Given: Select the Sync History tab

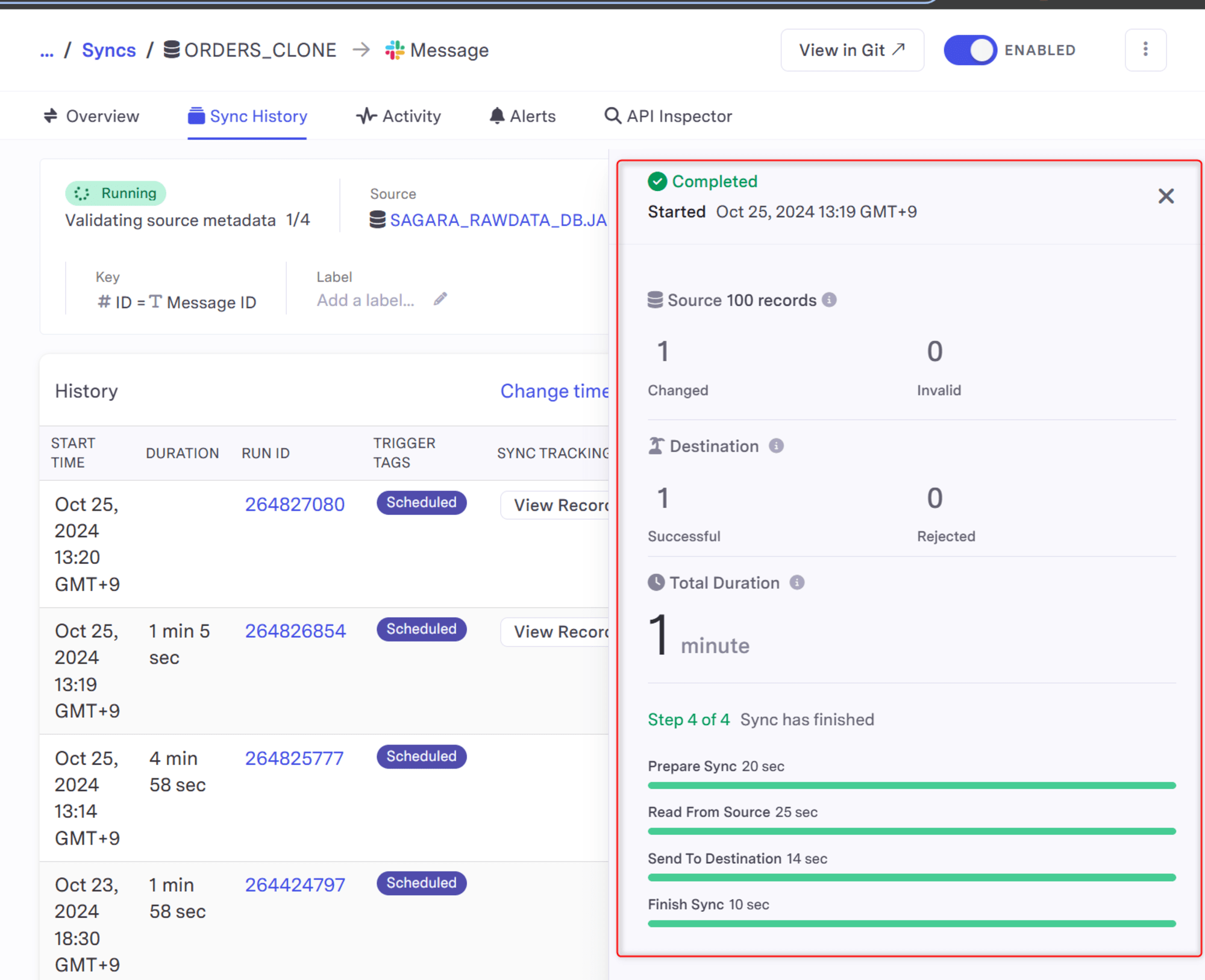Looking at the screenshot, I should (x=247, y=116).
